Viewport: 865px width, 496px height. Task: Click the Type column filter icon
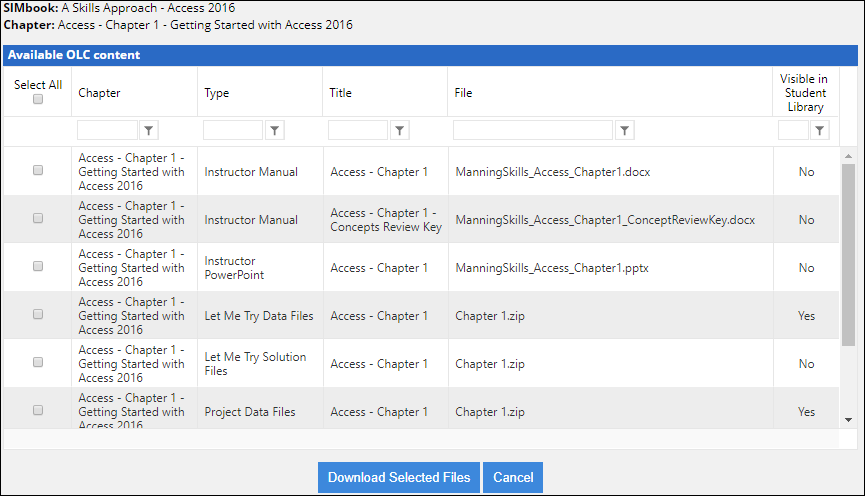(x=274, y=131)
